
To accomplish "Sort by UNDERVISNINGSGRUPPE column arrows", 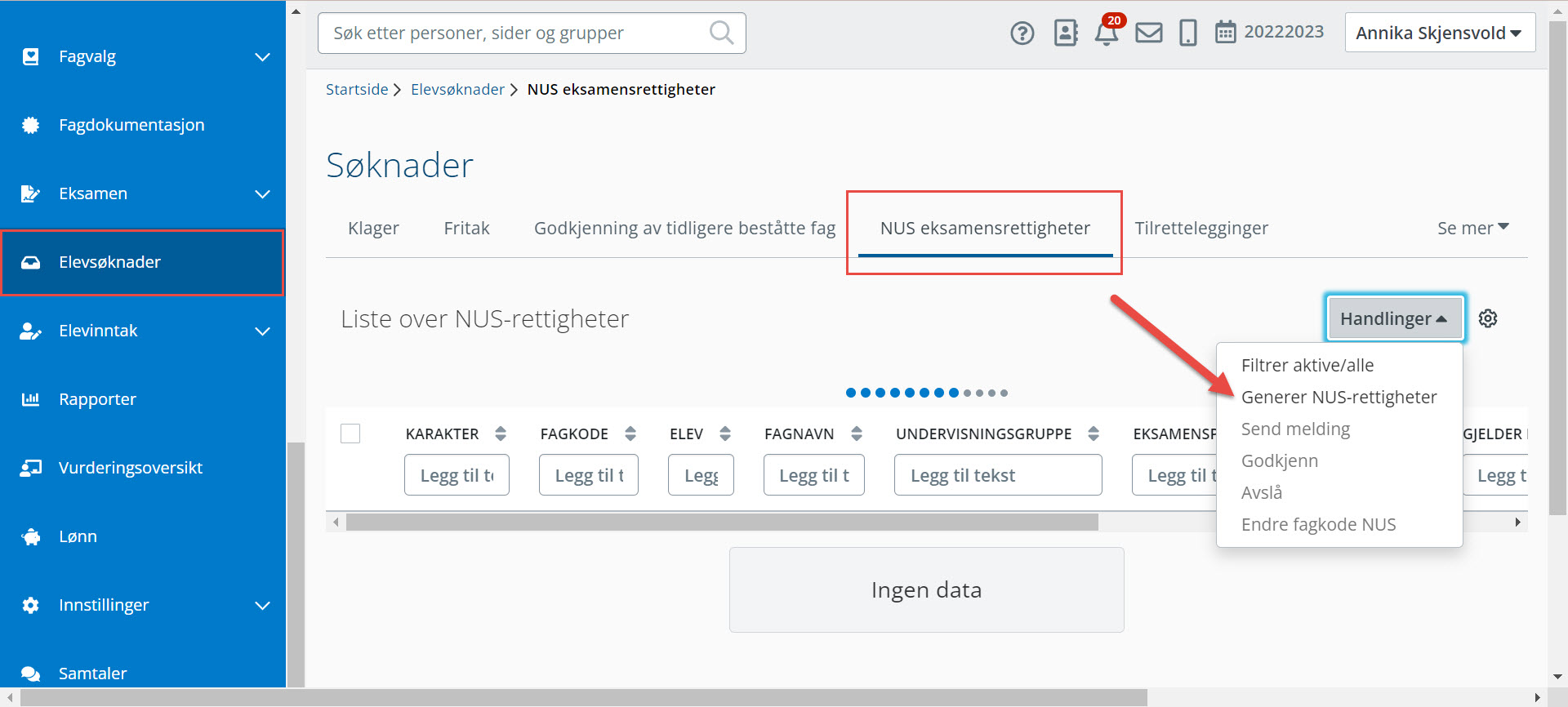I will (1094, 434).
